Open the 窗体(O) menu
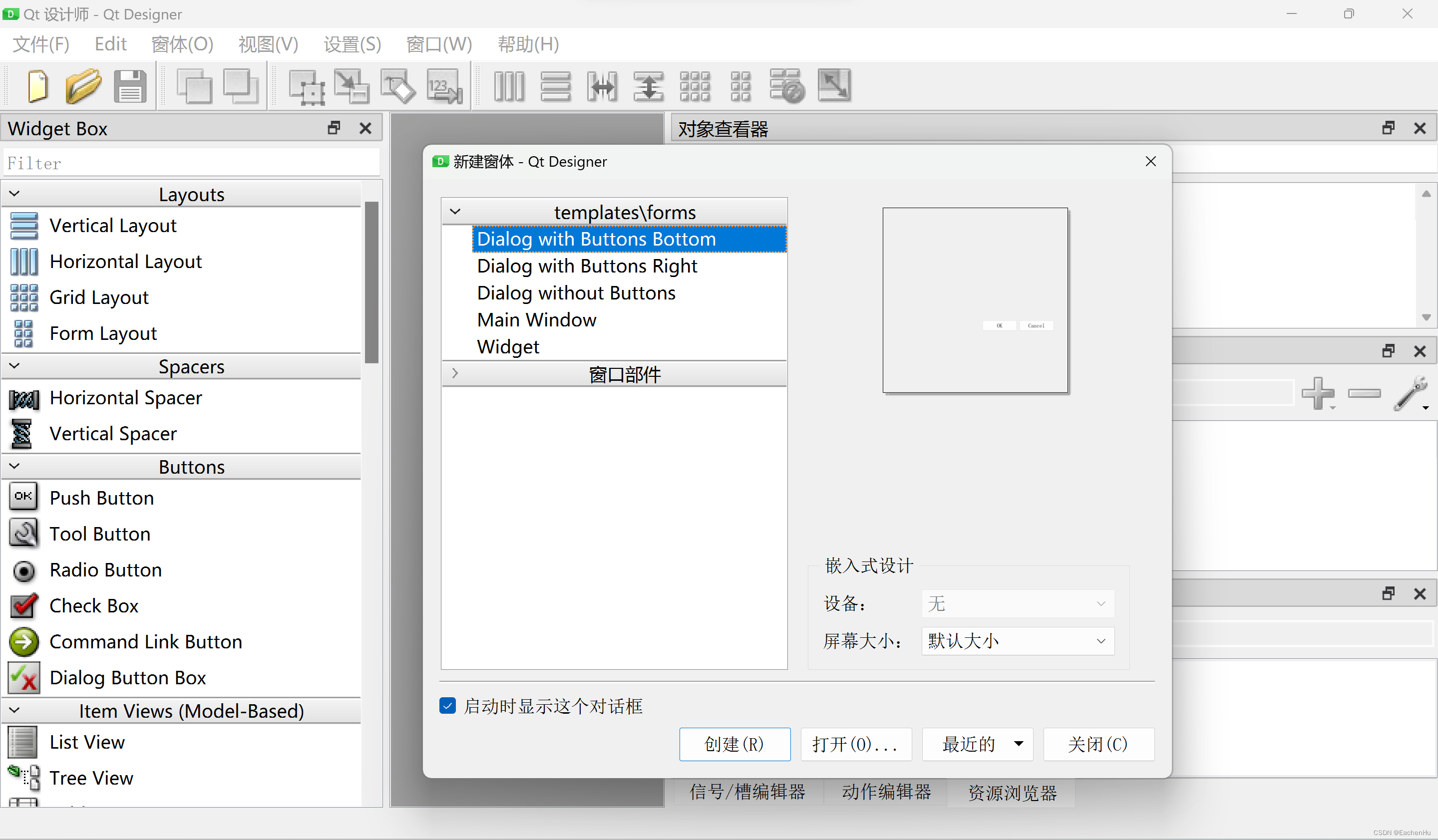Screen dimensions: 1438x840 [182, 44]
